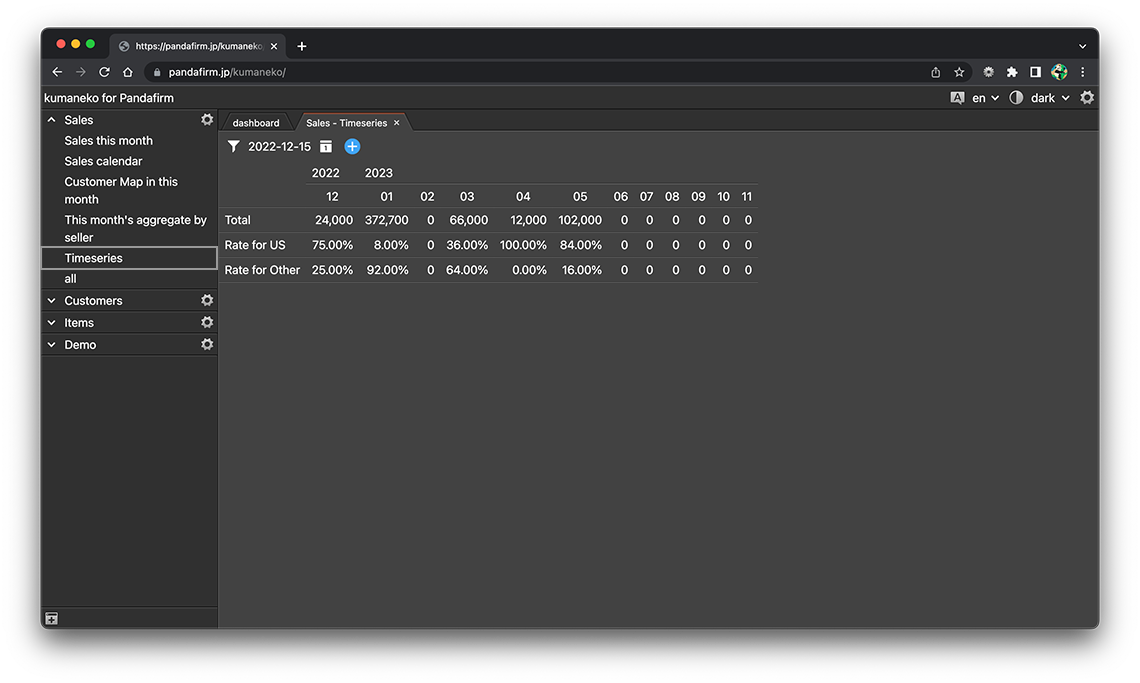Viewport: 1140px width, 683px height.
Task: Open settings gear for Sales section
Action: click(207, 120)
